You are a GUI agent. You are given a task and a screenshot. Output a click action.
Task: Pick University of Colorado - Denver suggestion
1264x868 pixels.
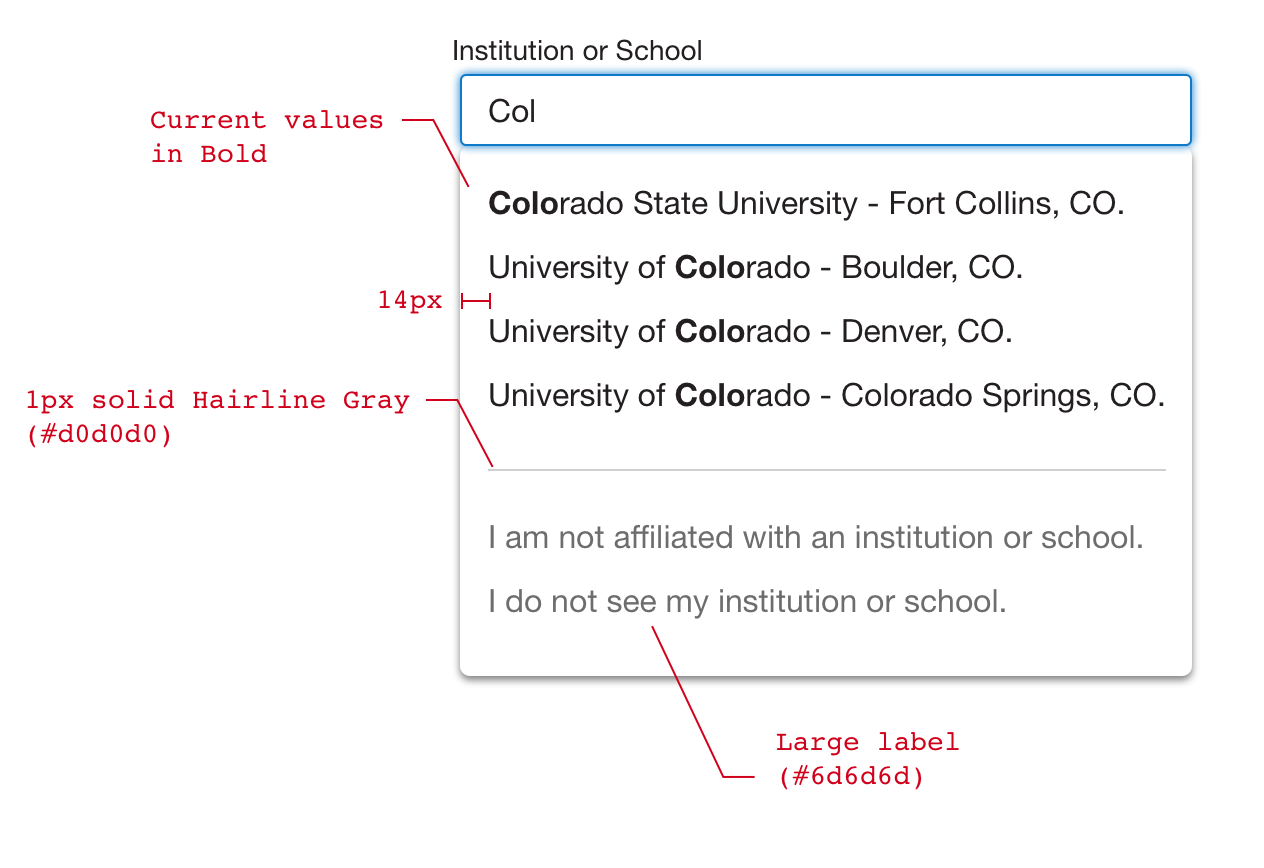pyautogui.click(x=750, y=332)
